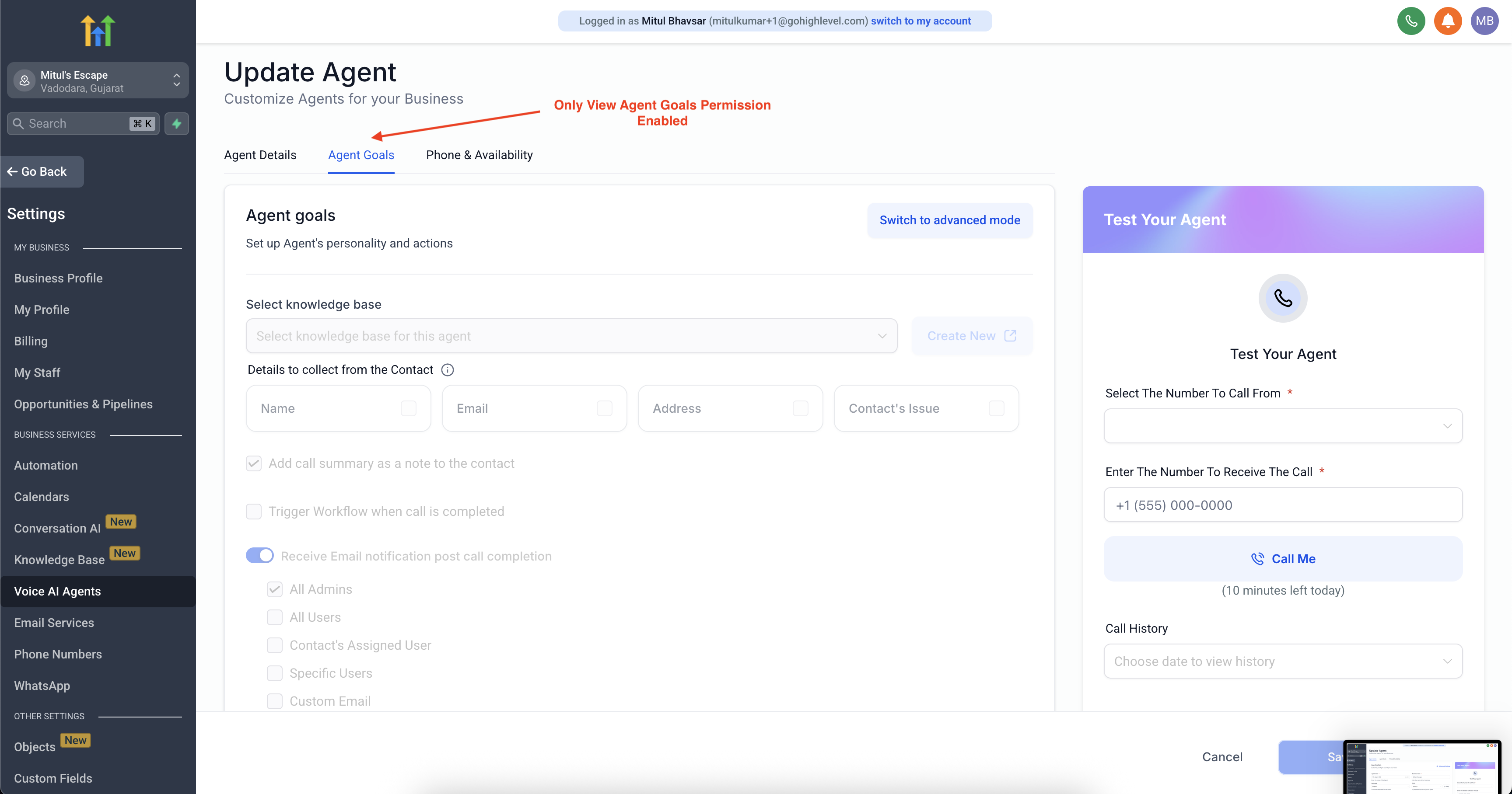Open the Select knowledge base dropdown
1512x794 pixels.
coord(571,335)
